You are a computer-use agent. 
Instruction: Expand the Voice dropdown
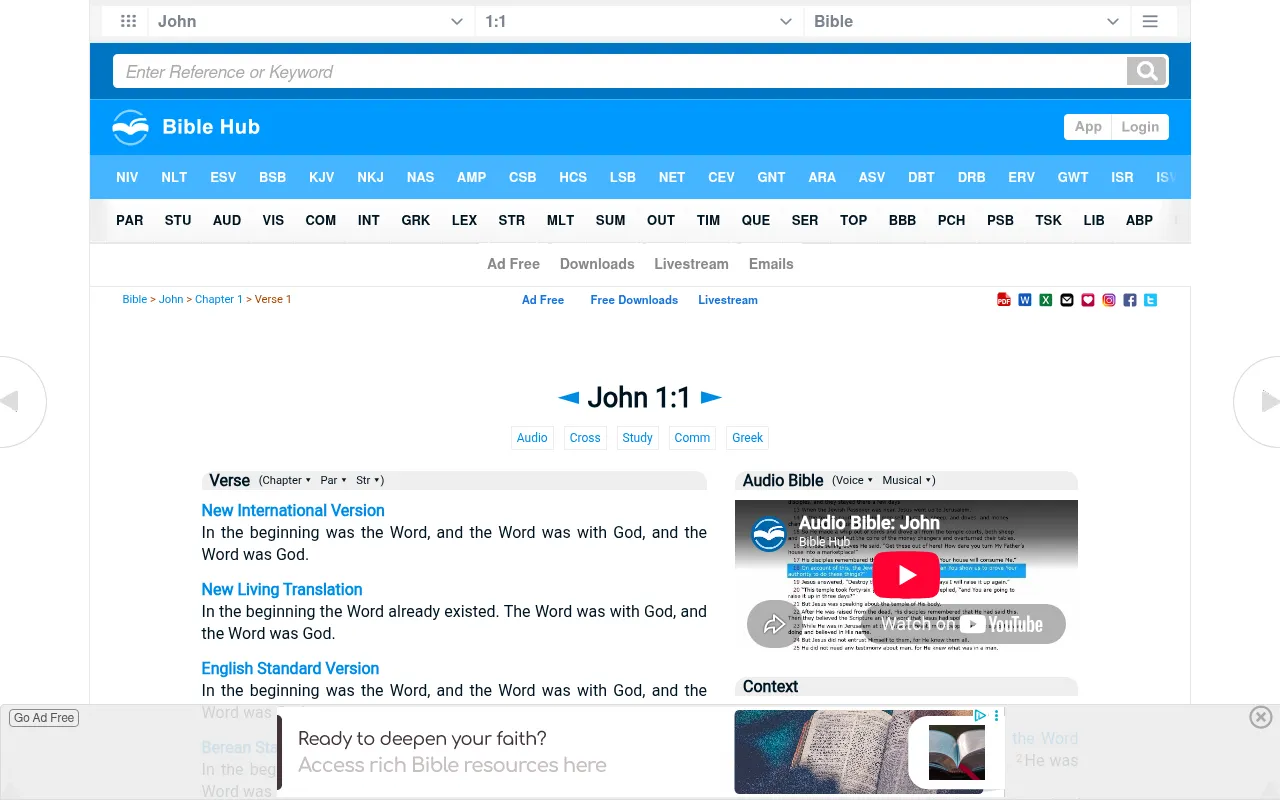[x=854, y=480]
